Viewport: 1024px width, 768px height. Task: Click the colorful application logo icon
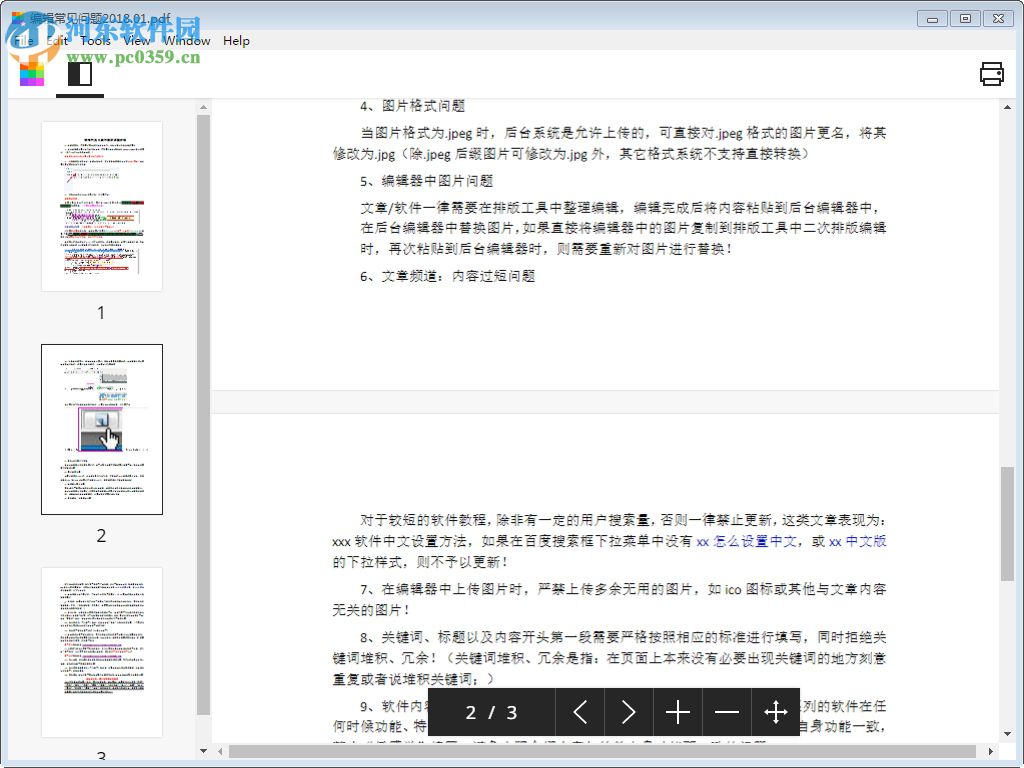32,74
